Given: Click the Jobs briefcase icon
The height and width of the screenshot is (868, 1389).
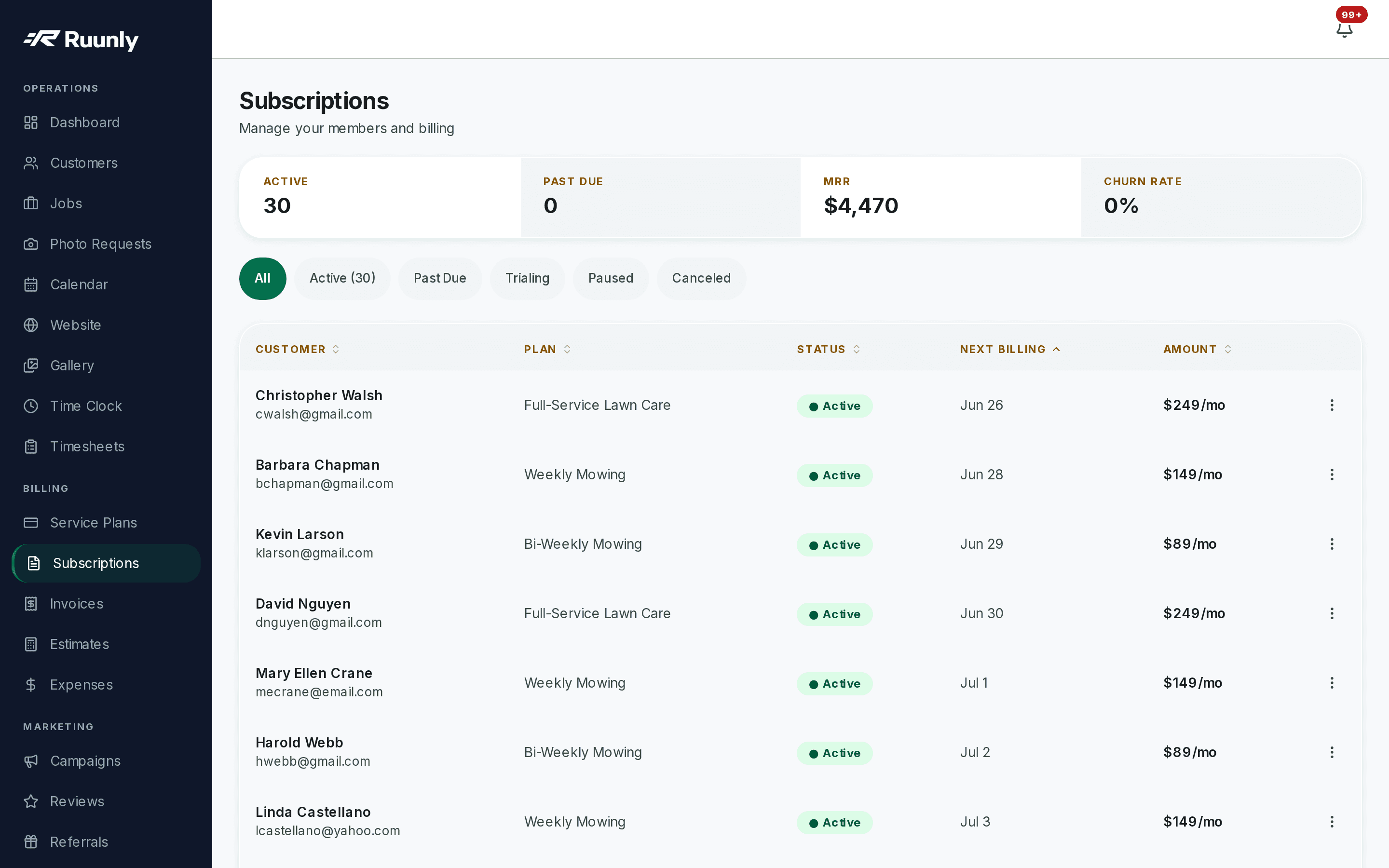Looking at the screenshot, I should [31, 203].
